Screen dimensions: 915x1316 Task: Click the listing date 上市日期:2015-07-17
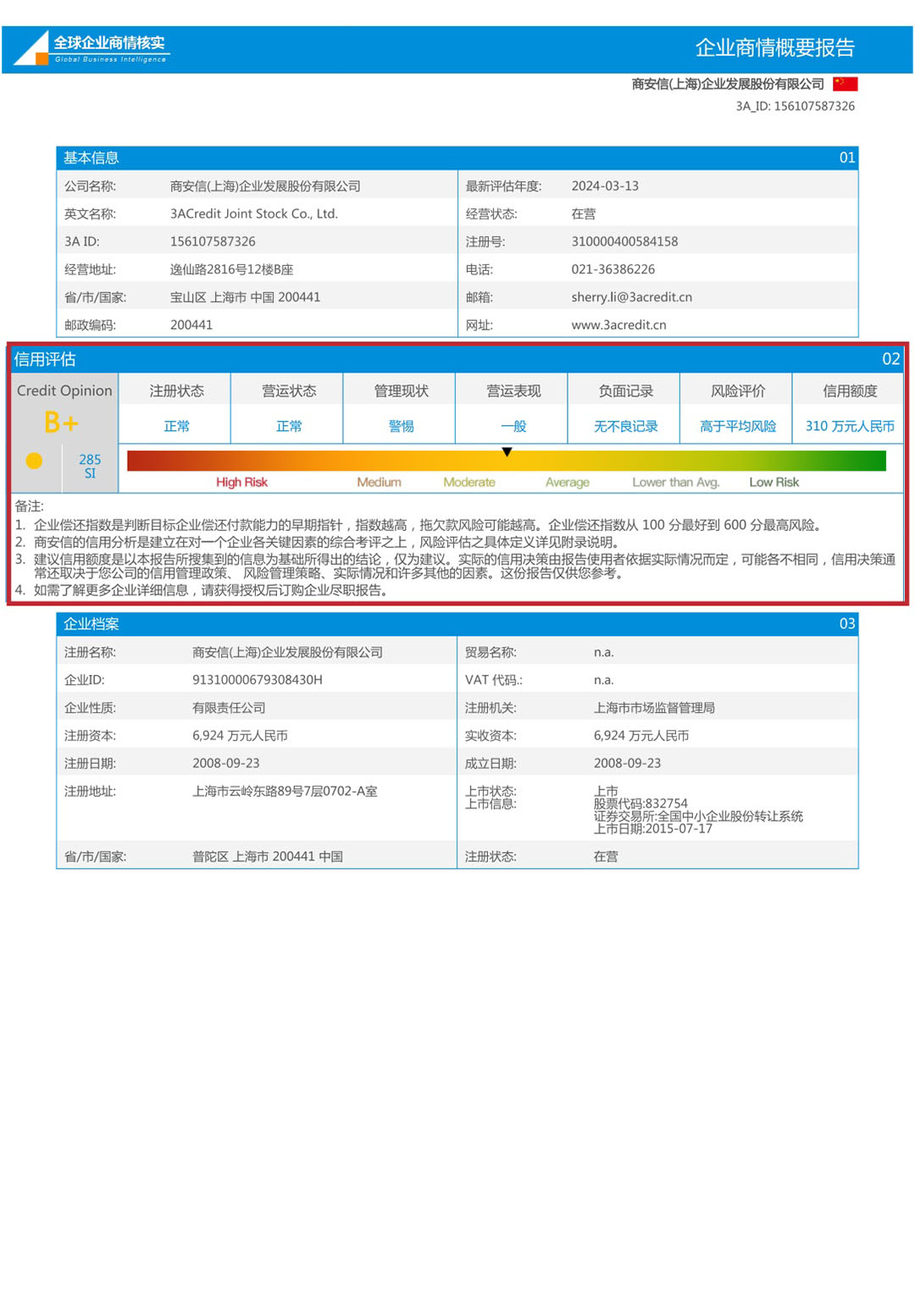click(x=652, y=829)
